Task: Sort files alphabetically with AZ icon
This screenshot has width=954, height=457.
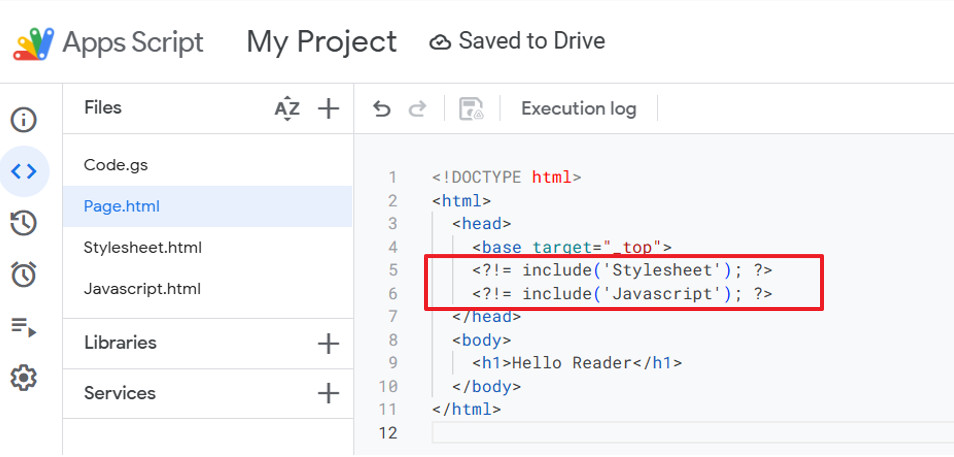Action: pos(287,109)
